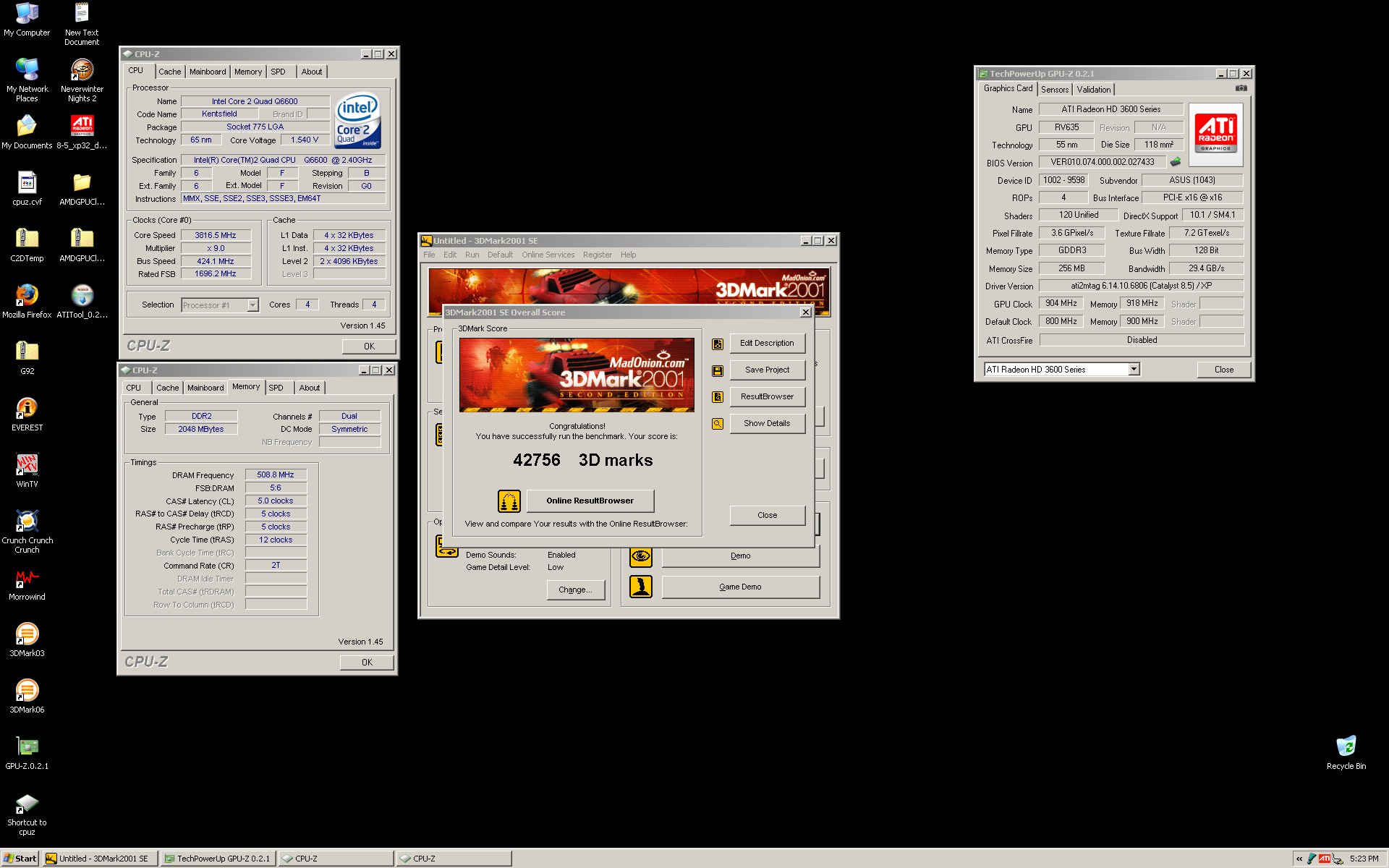Screen dimensions: 1389x868
Task: Open cpuz.cvf file icon
Action: click(x=27, y=188)
